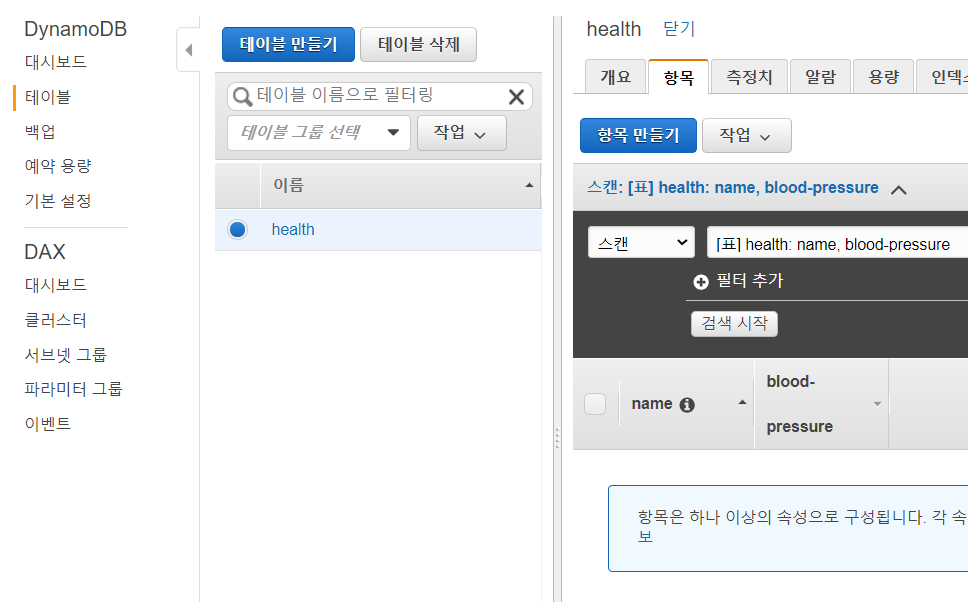Click the blood-pressure column header
This screenshot has width=968, height=602.
point(821,404)
